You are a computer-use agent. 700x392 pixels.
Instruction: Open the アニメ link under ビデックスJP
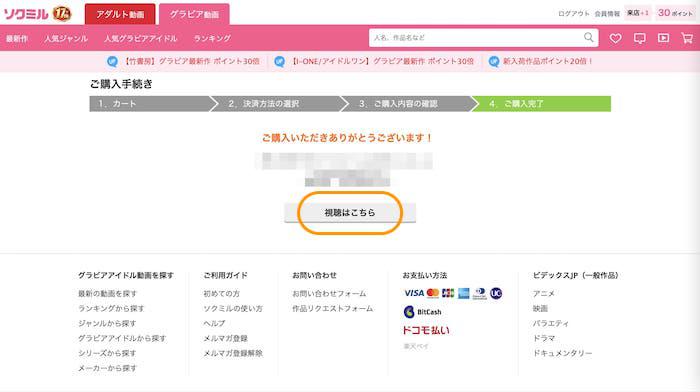pos(544,293)
